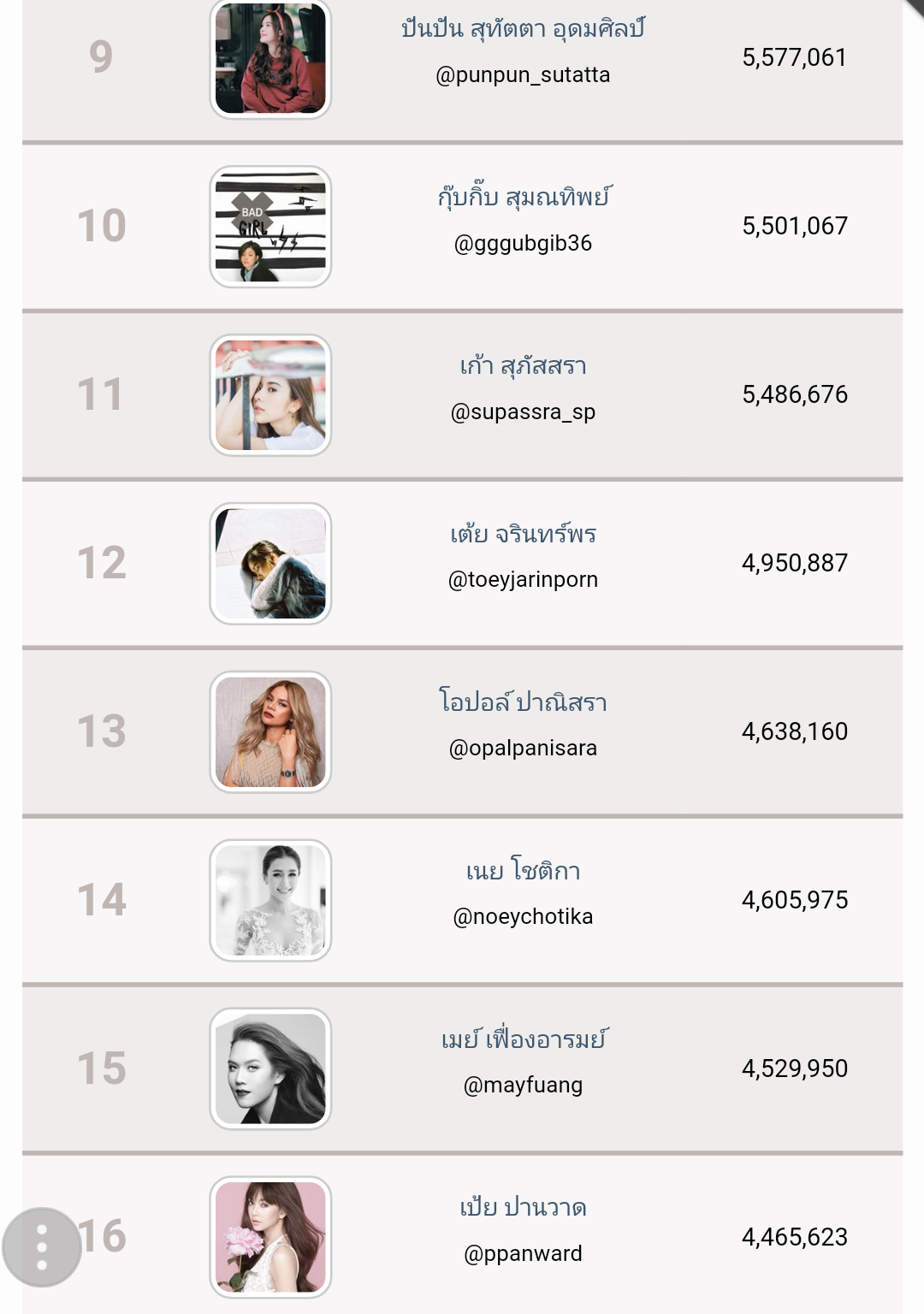This screenshot has width=924, height=1314.
Task: Open the @opalpanisara handle
Action: click(523, 749)
